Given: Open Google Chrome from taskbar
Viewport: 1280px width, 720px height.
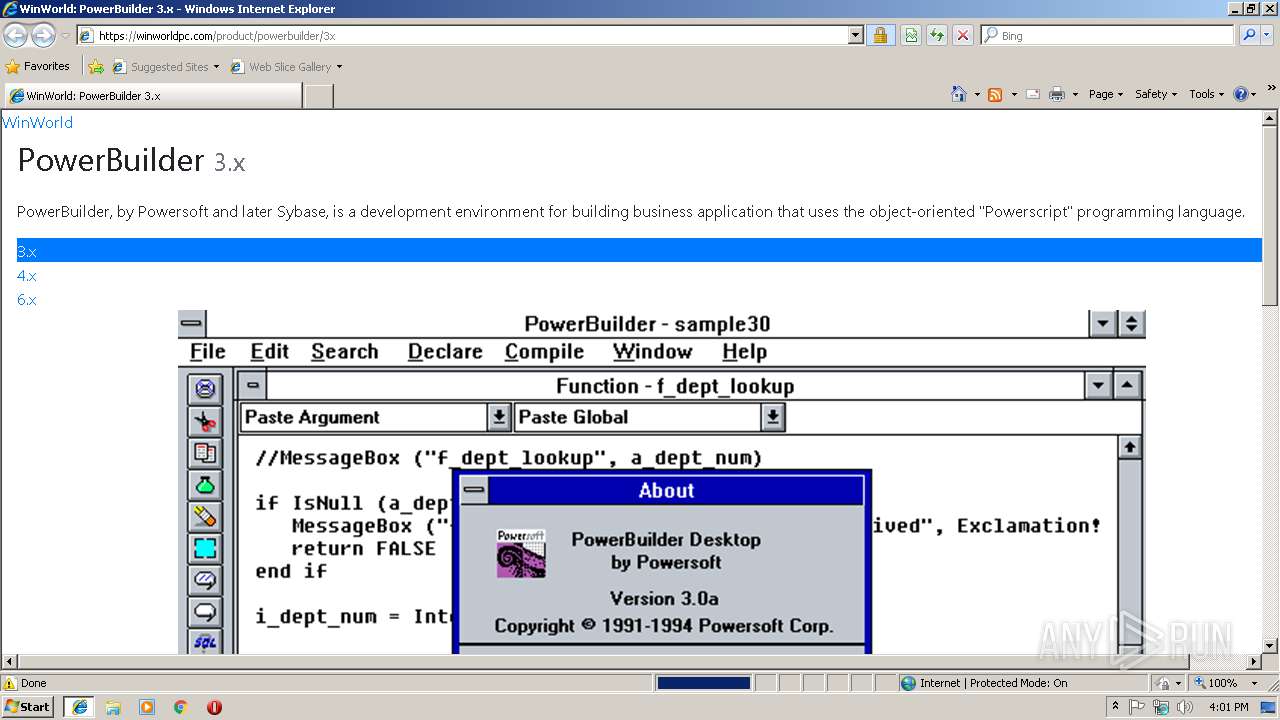Looking at the screenshot, I should tap(180, 707).
